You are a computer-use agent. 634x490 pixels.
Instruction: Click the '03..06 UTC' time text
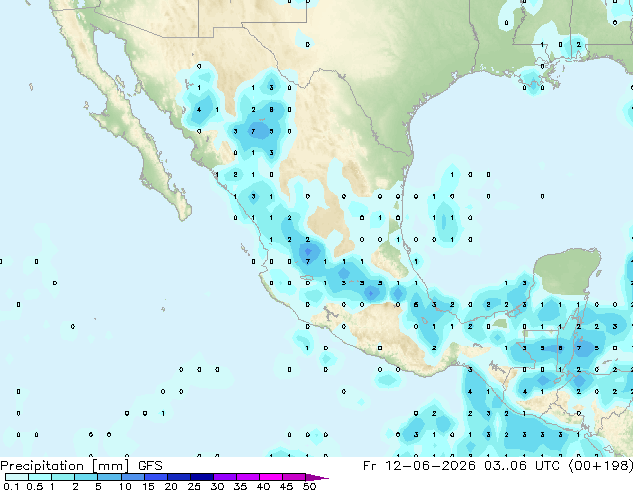522,466
